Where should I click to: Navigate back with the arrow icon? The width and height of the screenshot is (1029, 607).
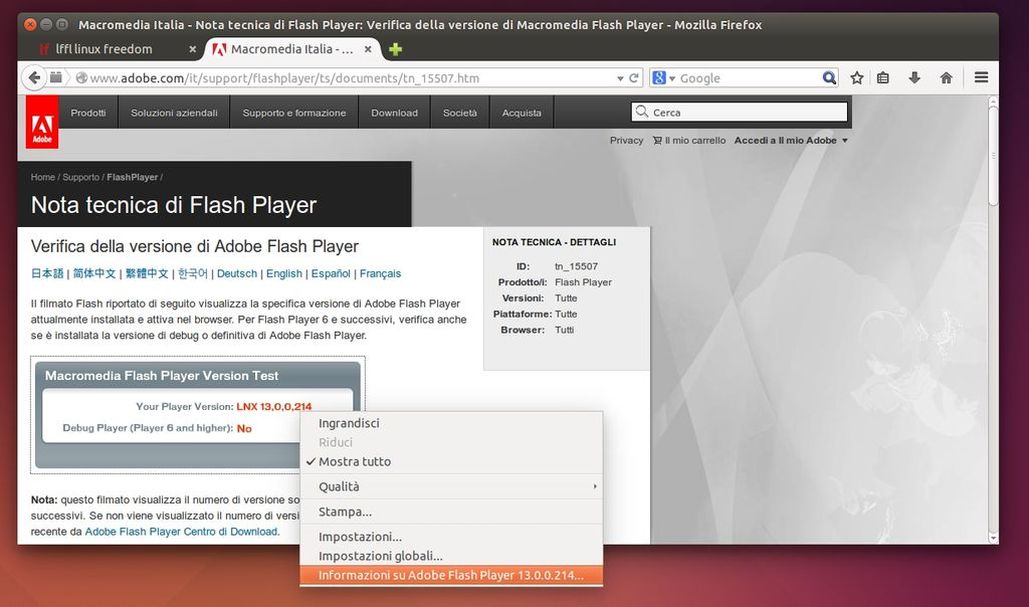[34, 77]
